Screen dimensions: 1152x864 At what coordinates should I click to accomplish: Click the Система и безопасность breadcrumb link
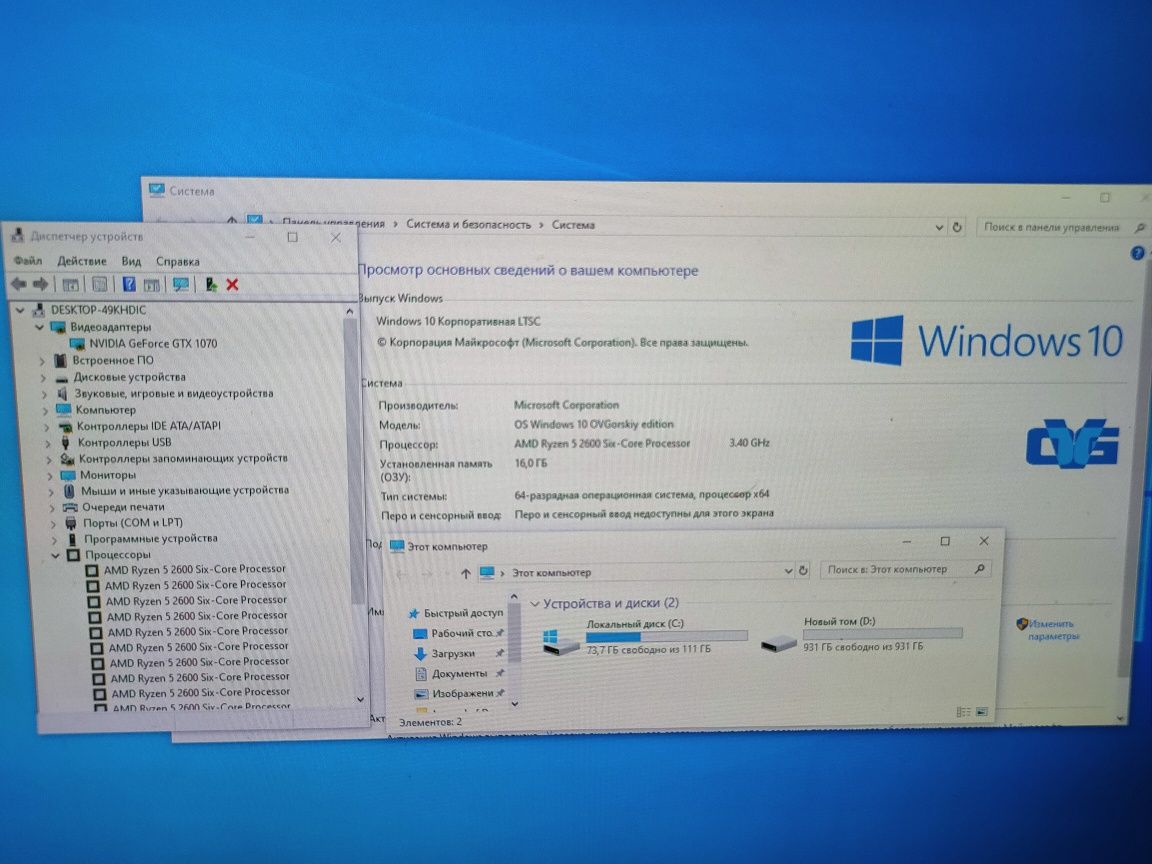tap(468, 225)
